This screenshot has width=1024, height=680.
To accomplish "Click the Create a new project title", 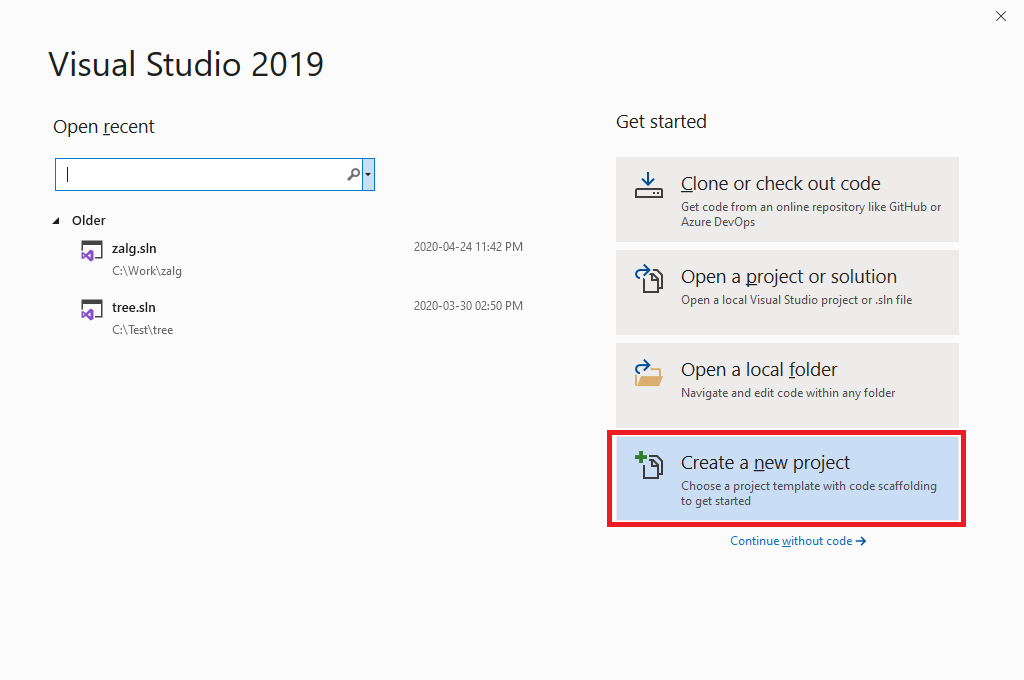I will 765,463.
